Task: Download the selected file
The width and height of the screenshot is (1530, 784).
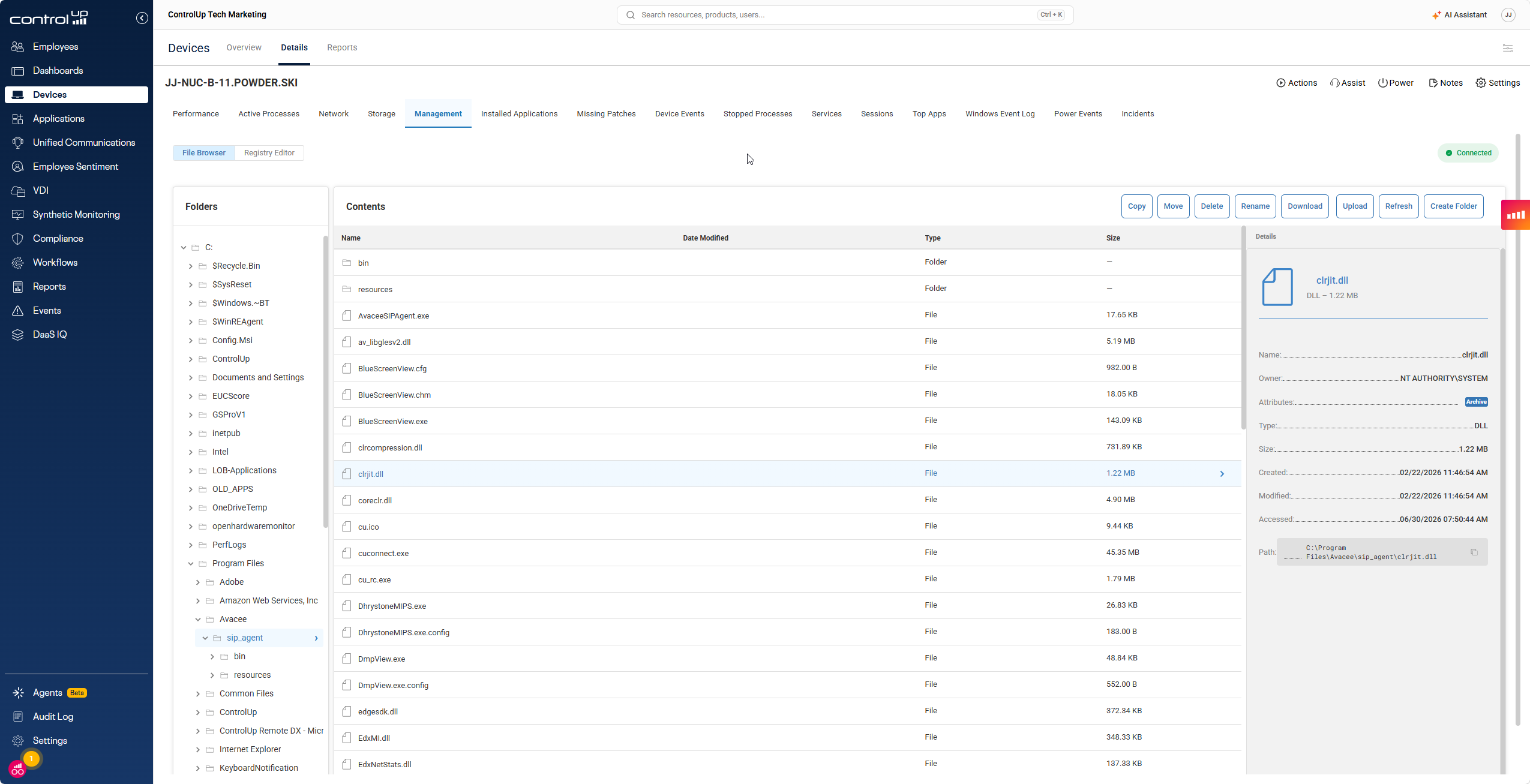Action: (x=1305, y=206)
